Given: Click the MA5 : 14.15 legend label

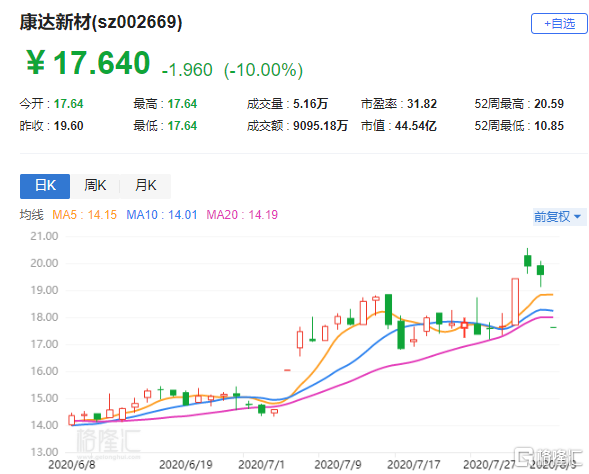Looking at the screenshot, I should tap(85, 215).
